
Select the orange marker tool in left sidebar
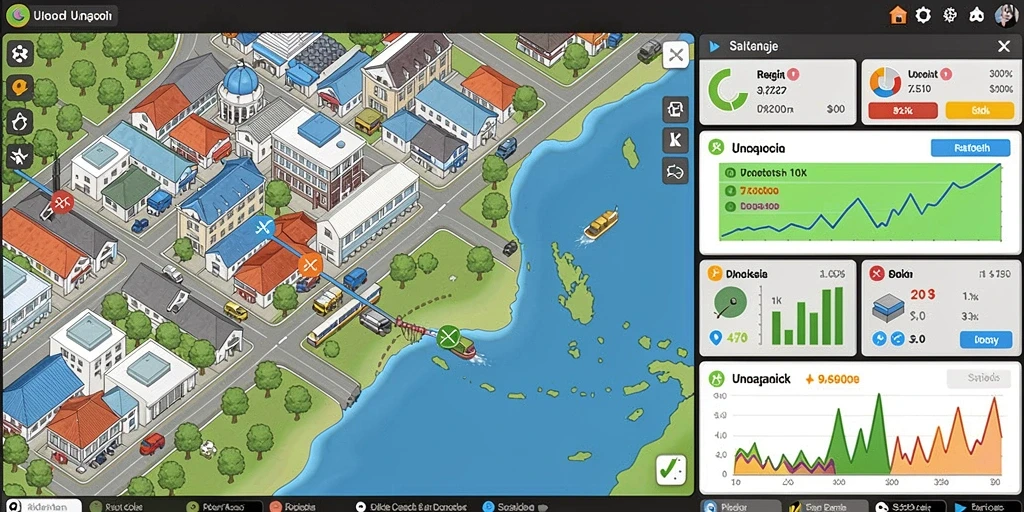tap(20, 88)
